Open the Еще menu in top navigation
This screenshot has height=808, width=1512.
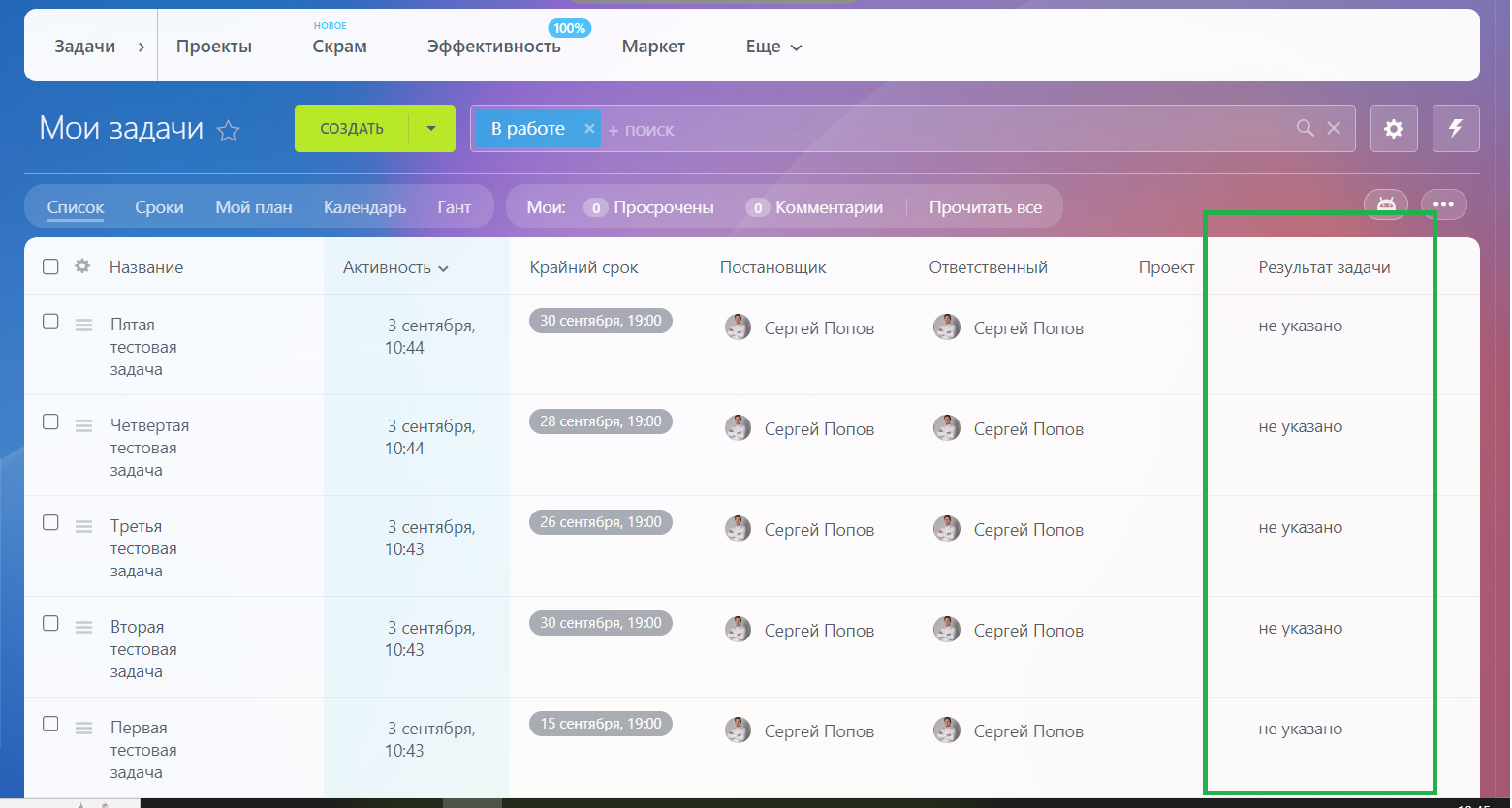[773, 47]
